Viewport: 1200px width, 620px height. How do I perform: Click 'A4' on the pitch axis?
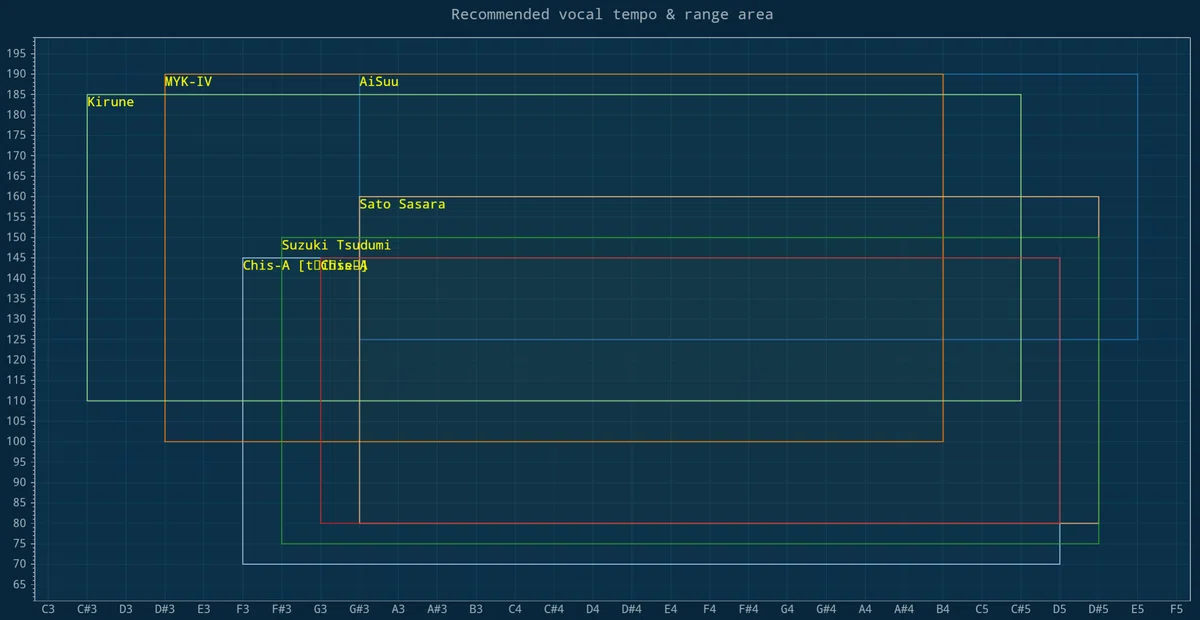(865, 608)
